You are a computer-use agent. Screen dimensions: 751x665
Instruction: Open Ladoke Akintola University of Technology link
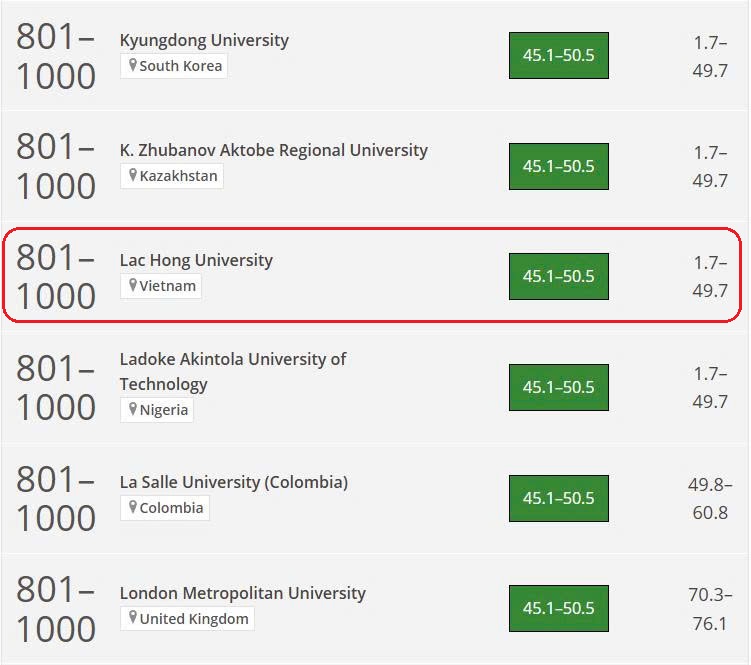click(x=232, y=371)
